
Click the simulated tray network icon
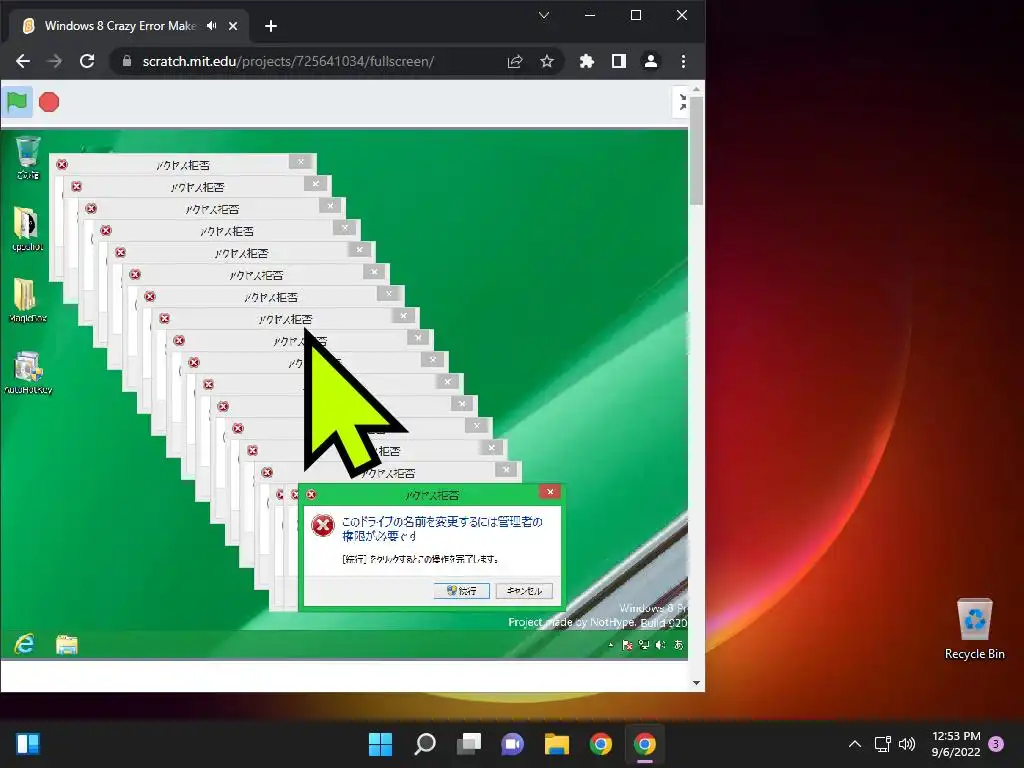pos(644,645)
